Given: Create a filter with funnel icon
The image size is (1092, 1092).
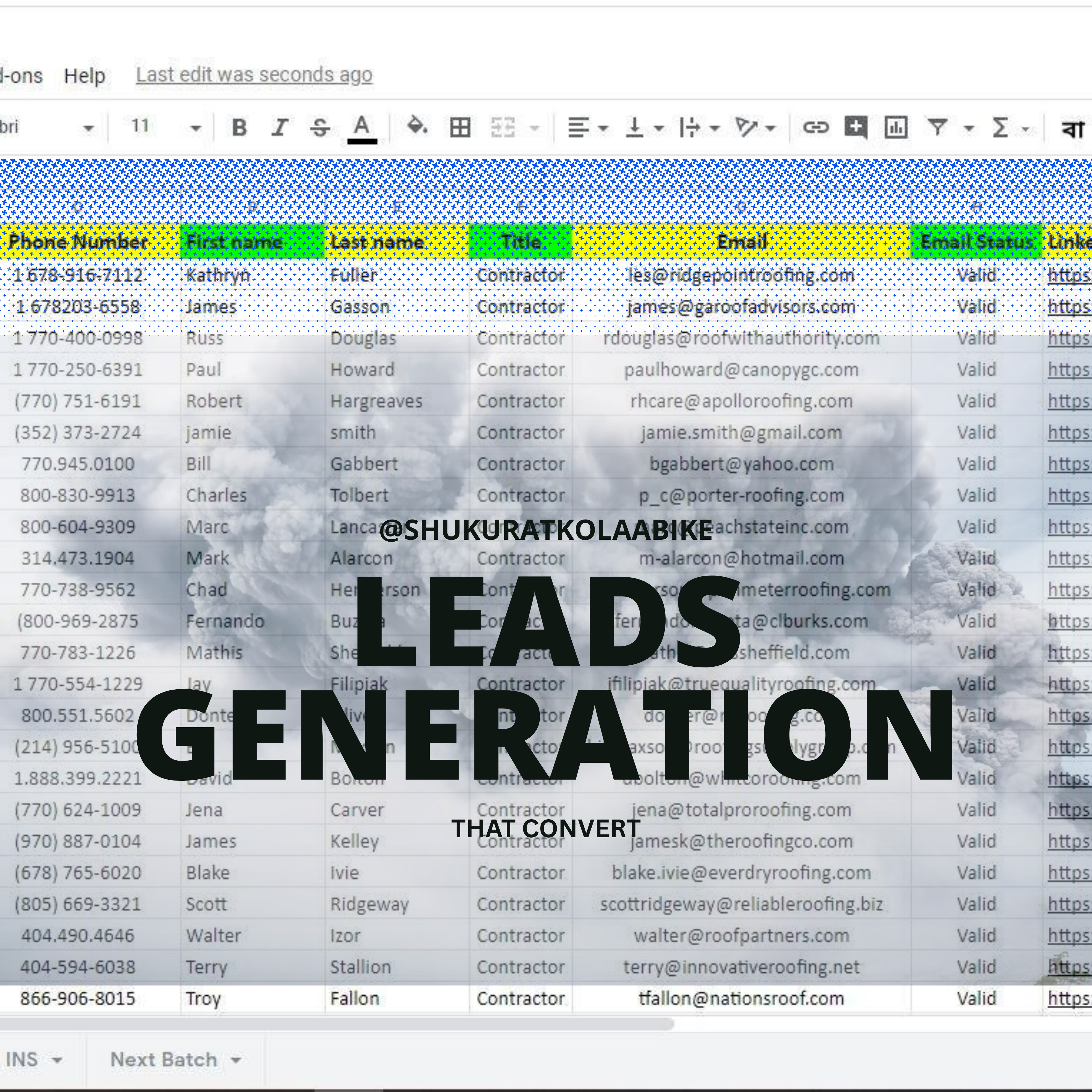Looking at the screenshot, I should pyautogui.click(x=938, y=127).
